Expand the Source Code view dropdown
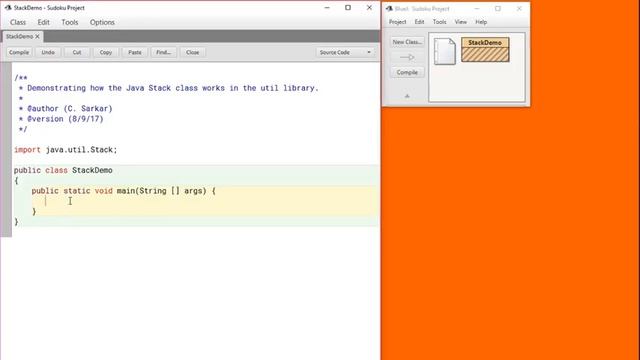This screenshot has height=360, width=640. [x=345, y=52]
